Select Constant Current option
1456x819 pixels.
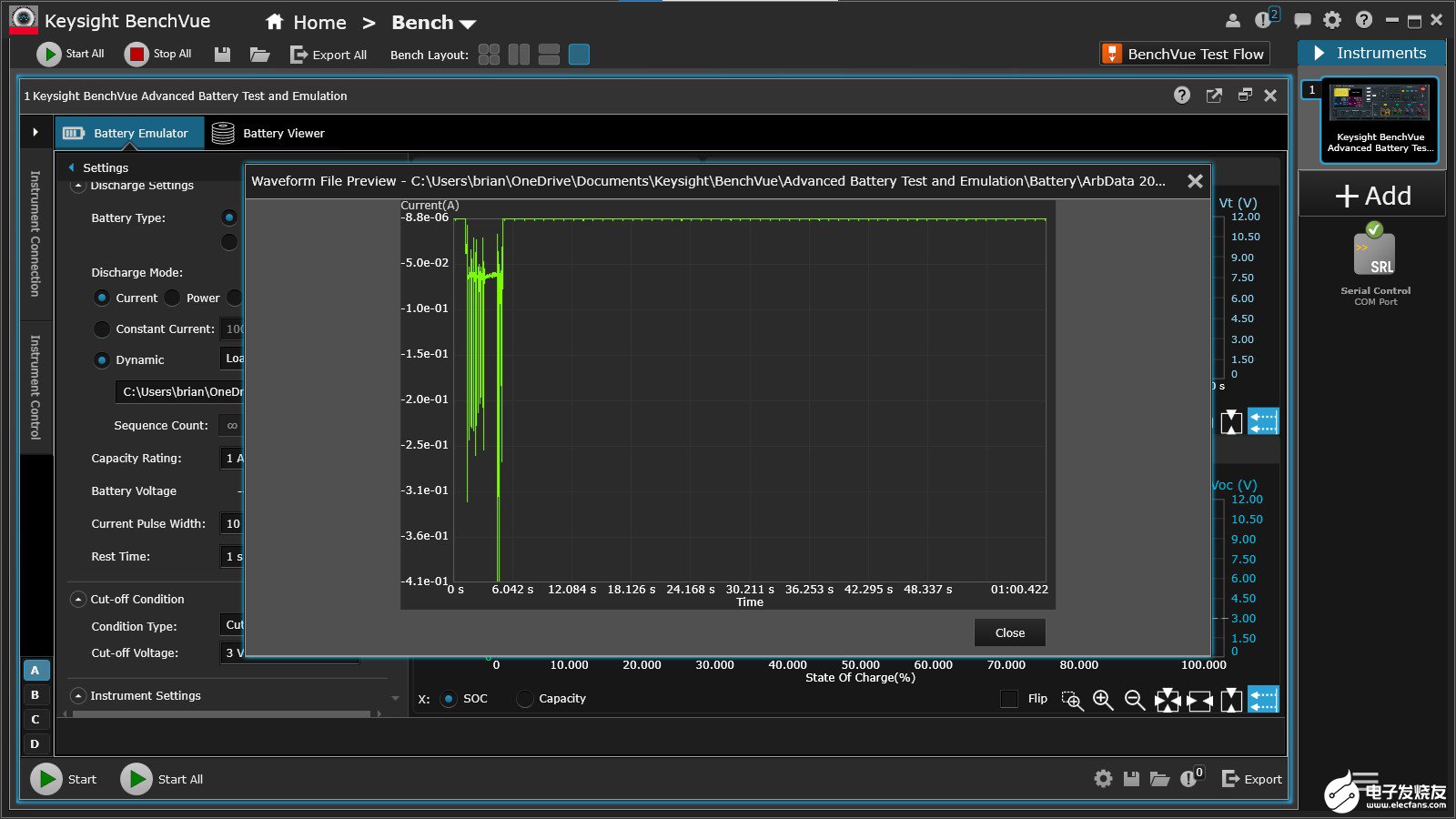pos(102,329)
